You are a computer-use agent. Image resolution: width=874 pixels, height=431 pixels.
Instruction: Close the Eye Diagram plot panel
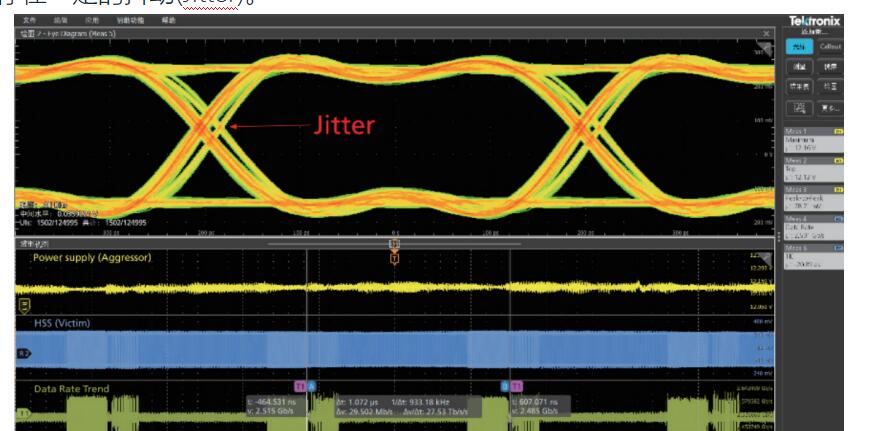pos(766,33)
